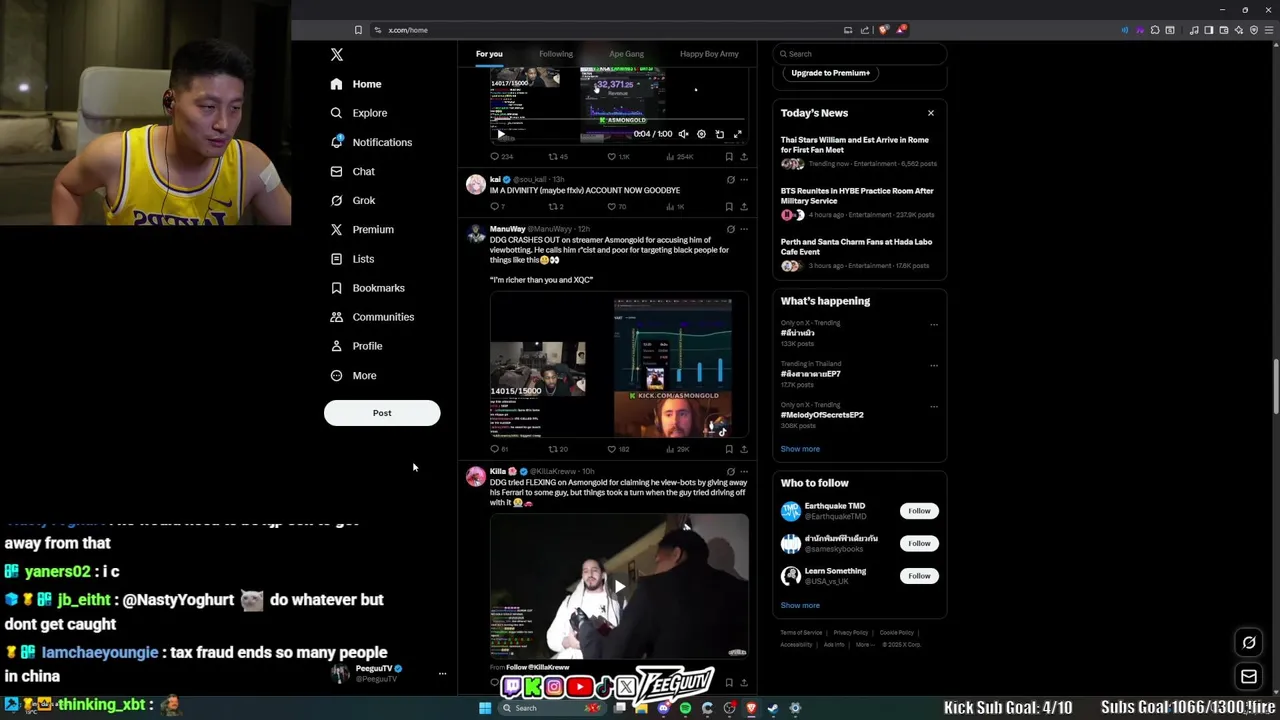Bookmark the top video post

[729, 157]
